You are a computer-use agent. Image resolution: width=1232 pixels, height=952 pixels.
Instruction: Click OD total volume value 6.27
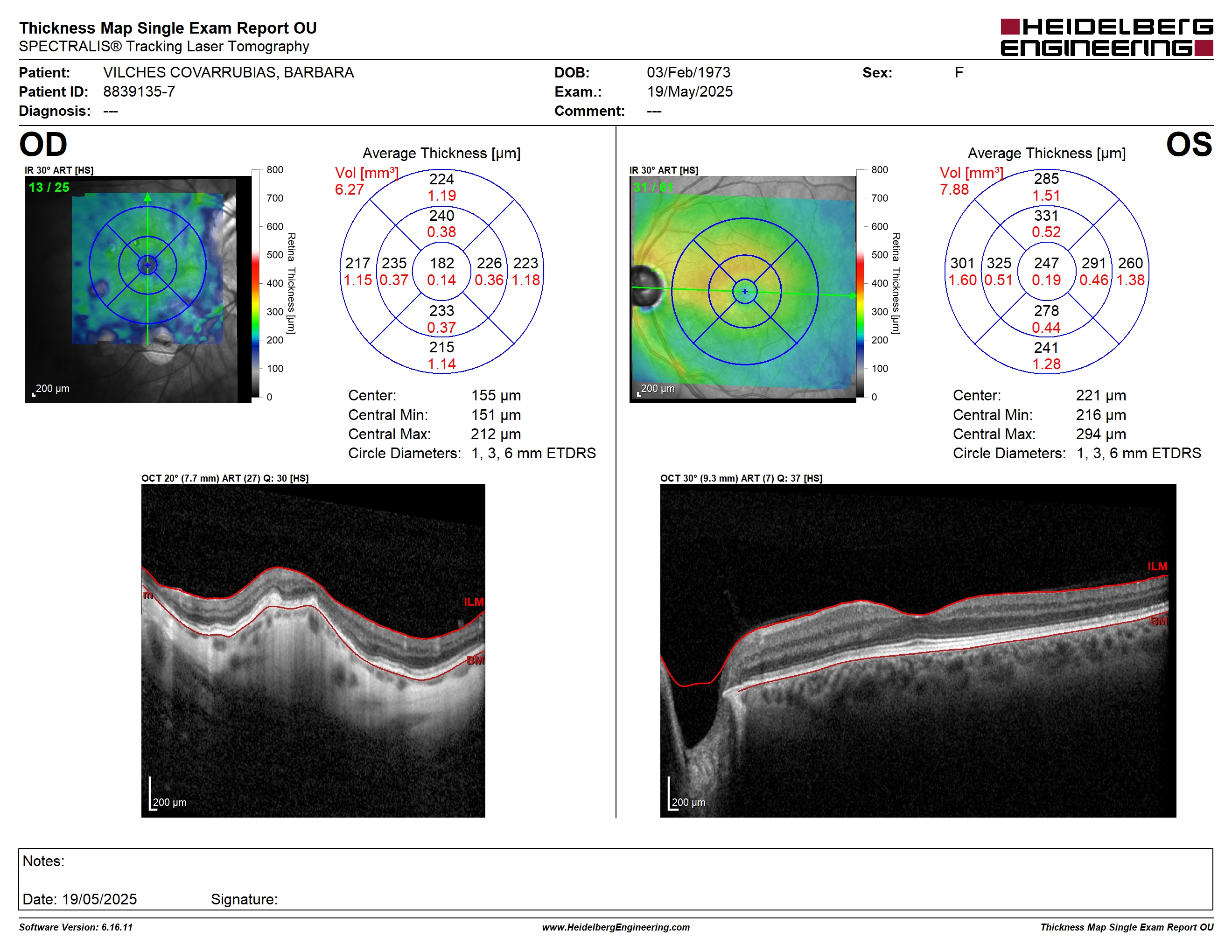[349, 189]
